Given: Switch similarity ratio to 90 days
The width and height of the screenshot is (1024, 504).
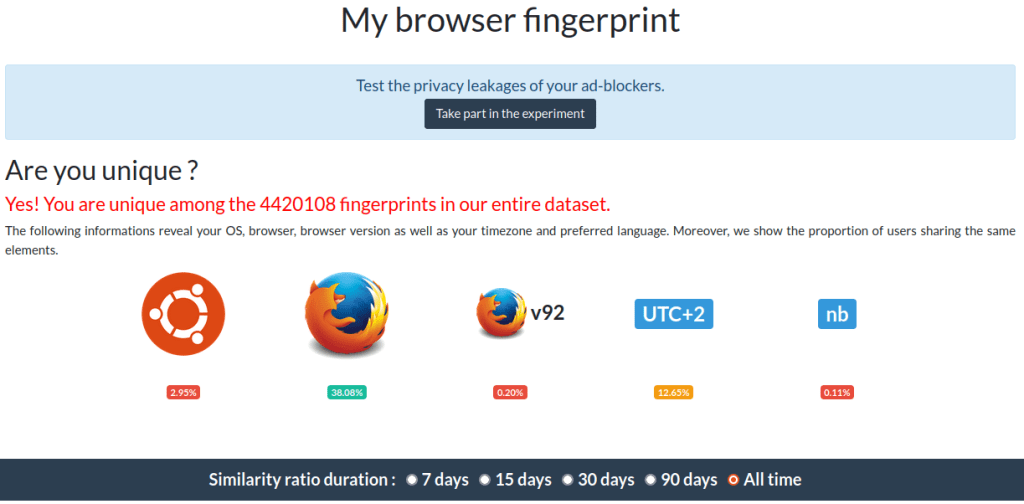Looking at the screenshot, I should (x=651, y=480).
